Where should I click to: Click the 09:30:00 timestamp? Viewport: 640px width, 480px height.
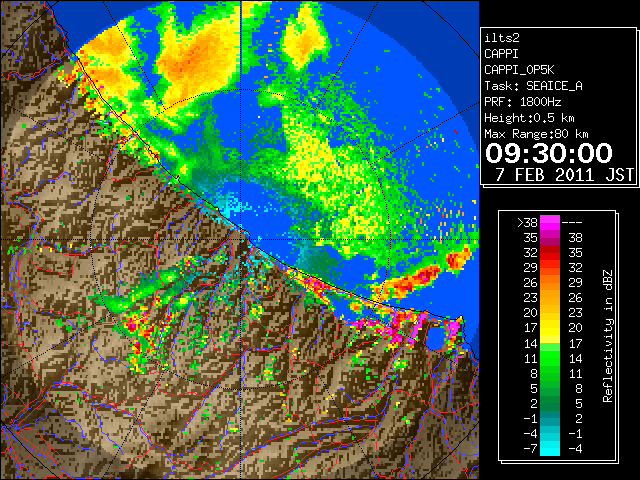549,153
